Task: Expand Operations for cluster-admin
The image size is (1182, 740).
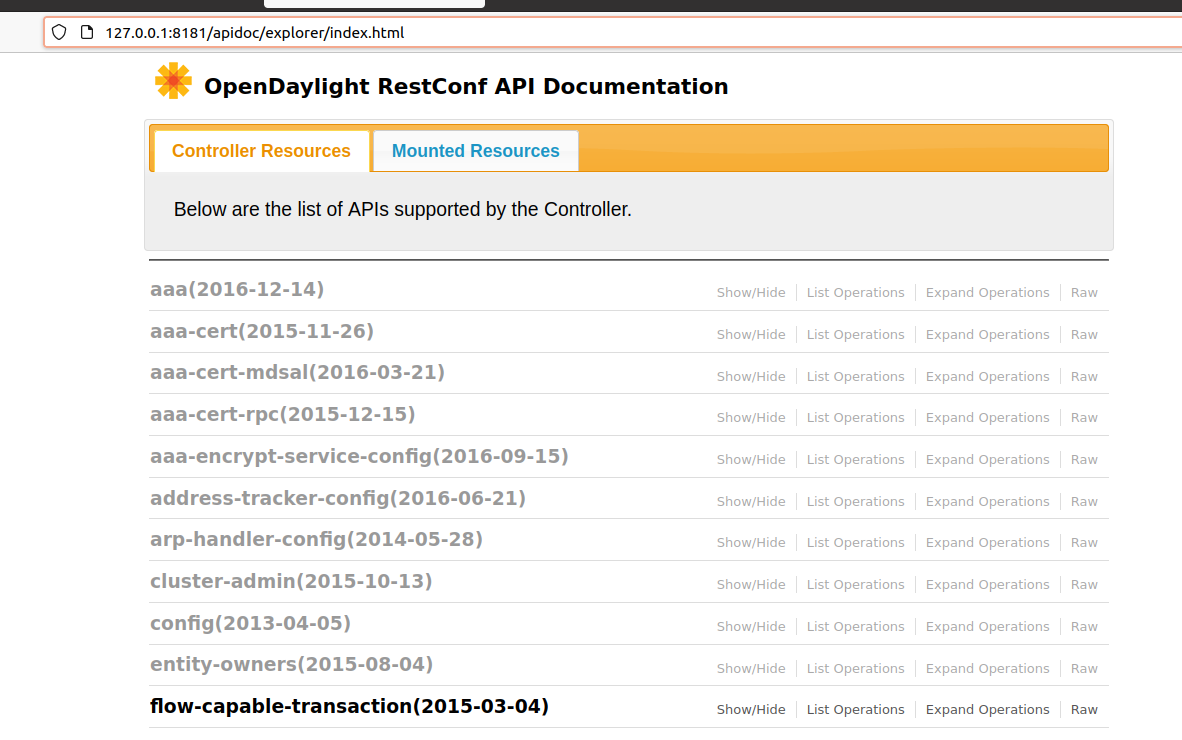Action: coord(988,585)
